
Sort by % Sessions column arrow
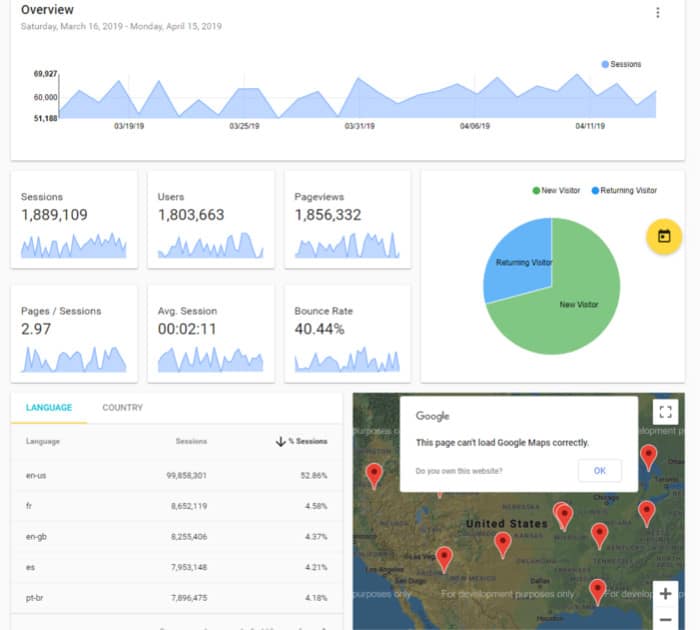tap(280, 441)
